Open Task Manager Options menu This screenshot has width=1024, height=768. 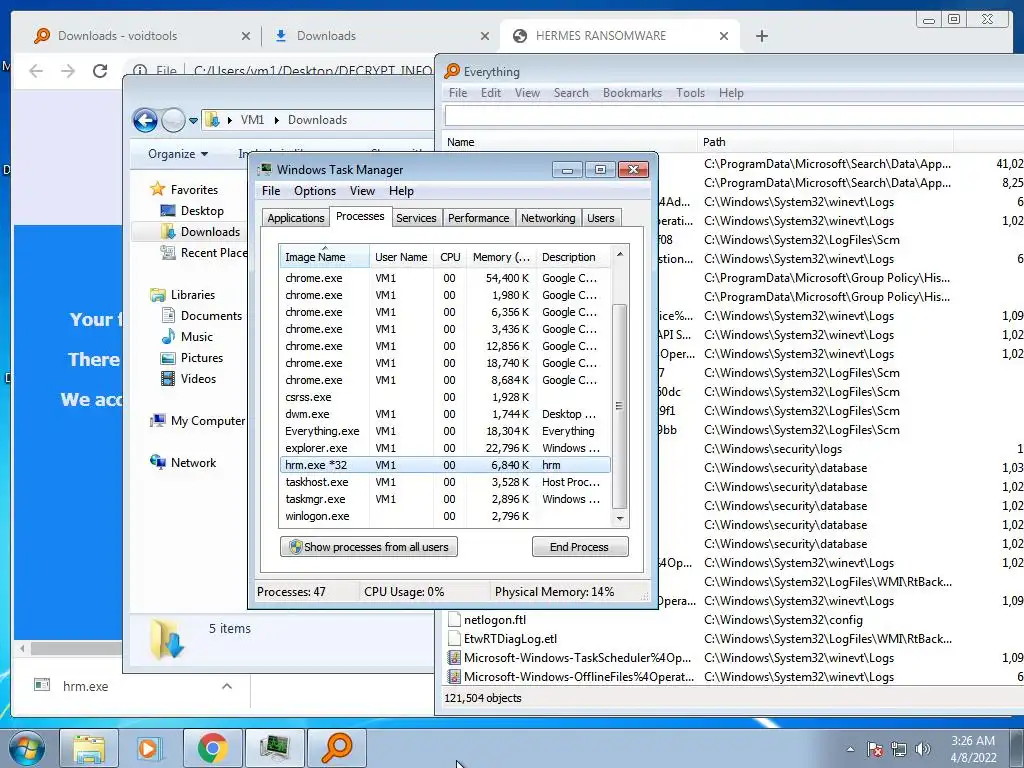(x=315, y=191)
